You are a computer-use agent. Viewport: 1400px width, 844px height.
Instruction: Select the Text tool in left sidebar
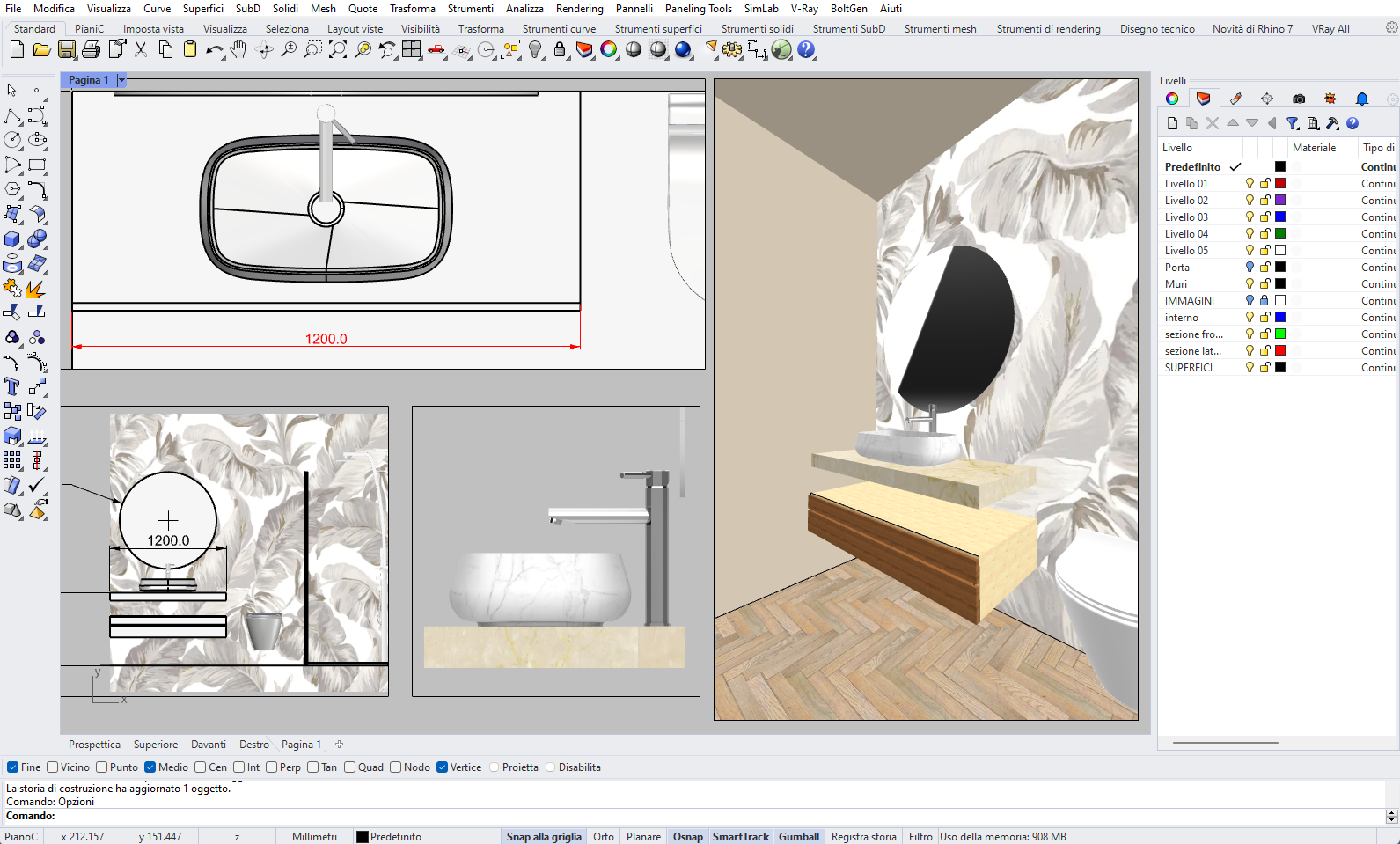(12, 386)
